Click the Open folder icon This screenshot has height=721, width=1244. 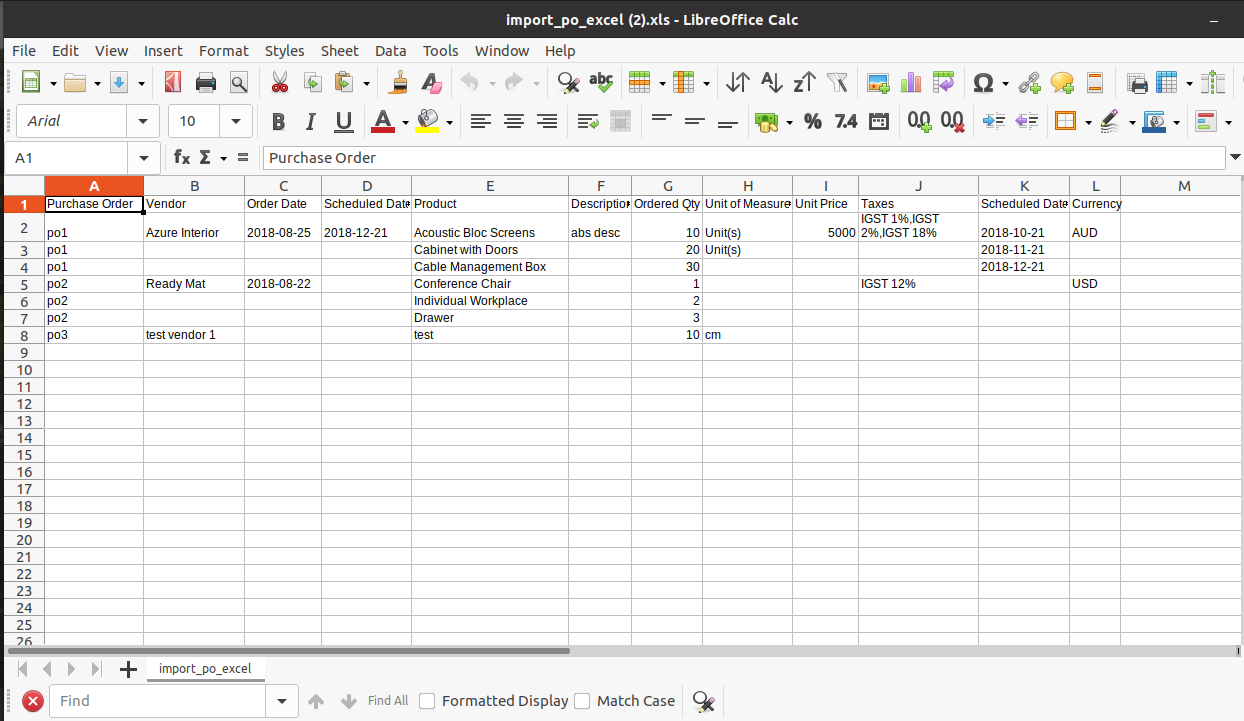[75, 82]
